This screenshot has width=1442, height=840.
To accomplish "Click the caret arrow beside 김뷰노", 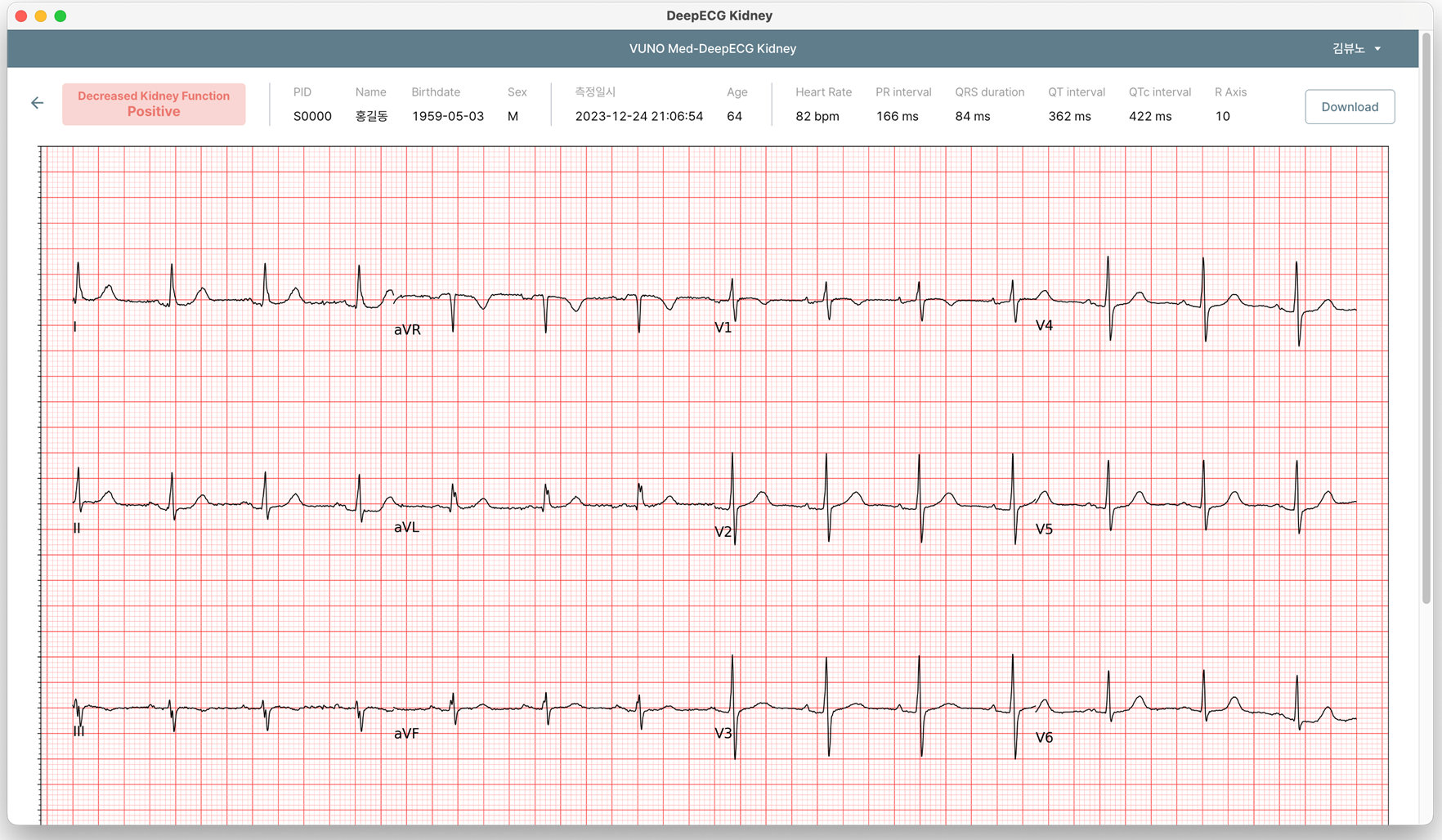I will click(x=1377, y=49).
